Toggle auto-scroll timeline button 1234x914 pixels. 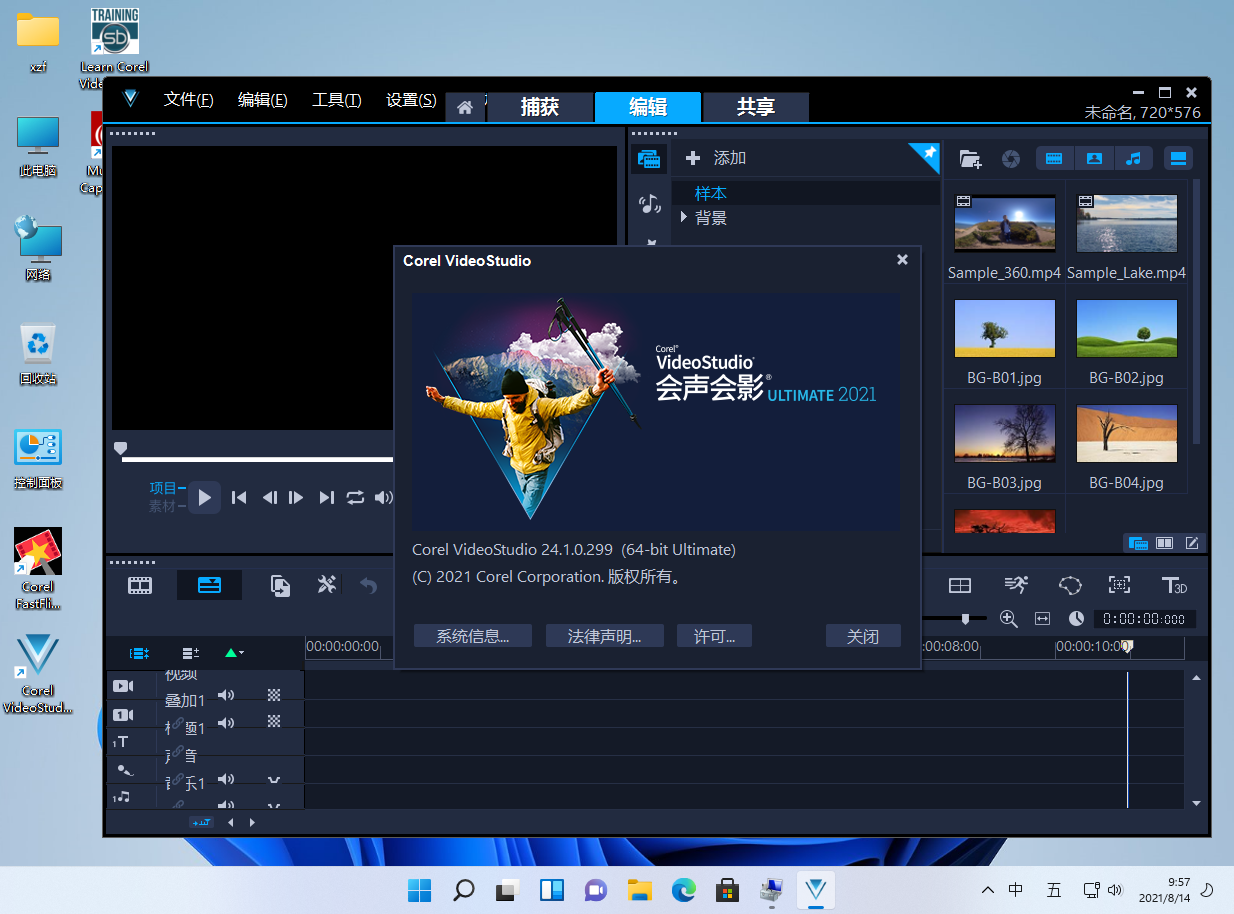(x=201, y=822)
